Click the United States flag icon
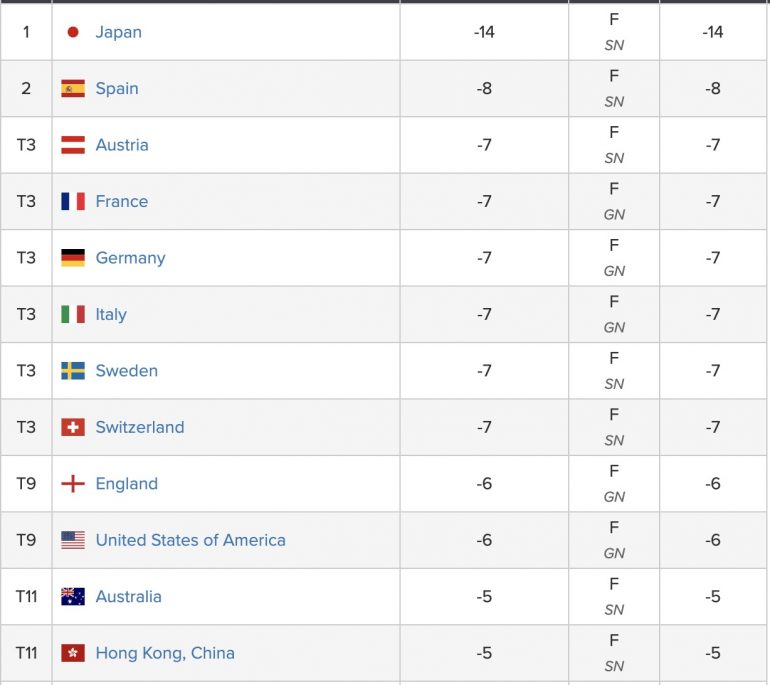Viewport: 770px width, 685px height. [73, 540]
